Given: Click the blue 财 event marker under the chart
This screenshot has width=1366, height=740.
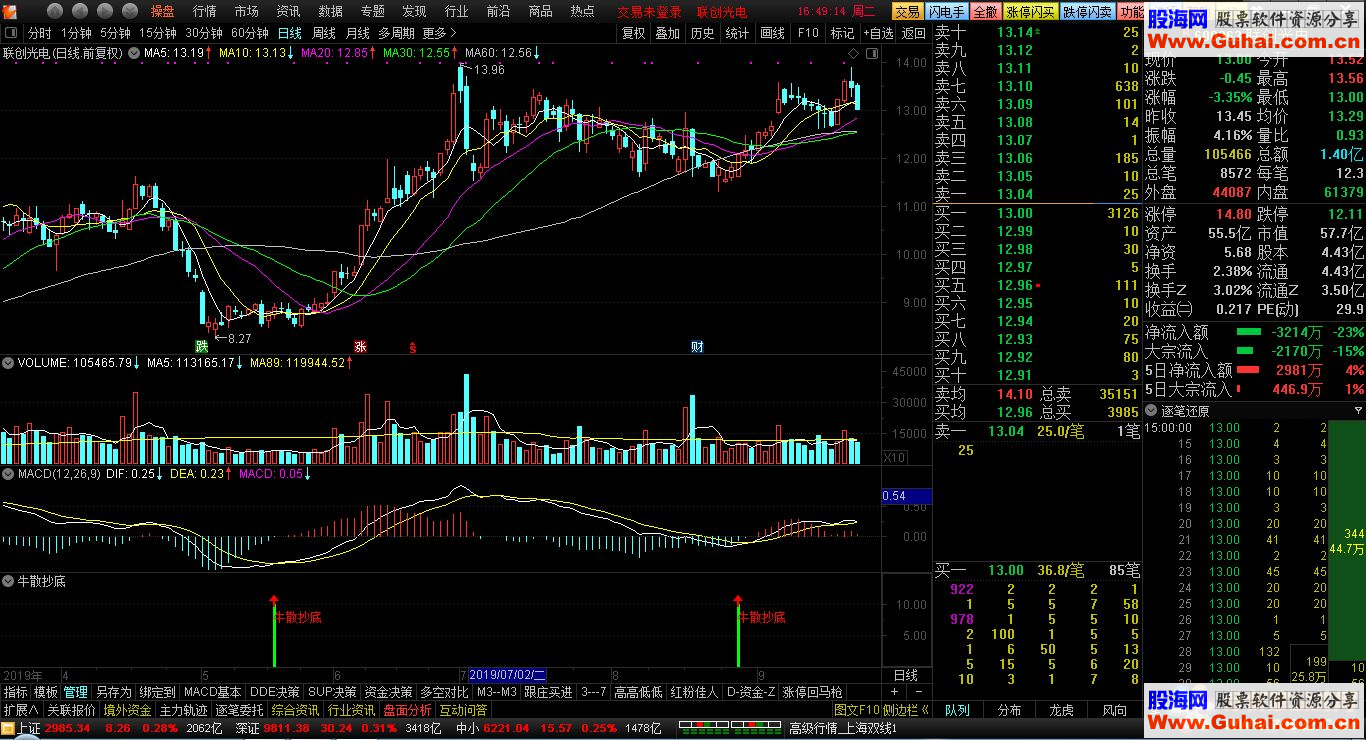Looking at the screenshot, I should pyautogui.click(x=697, y=346).
